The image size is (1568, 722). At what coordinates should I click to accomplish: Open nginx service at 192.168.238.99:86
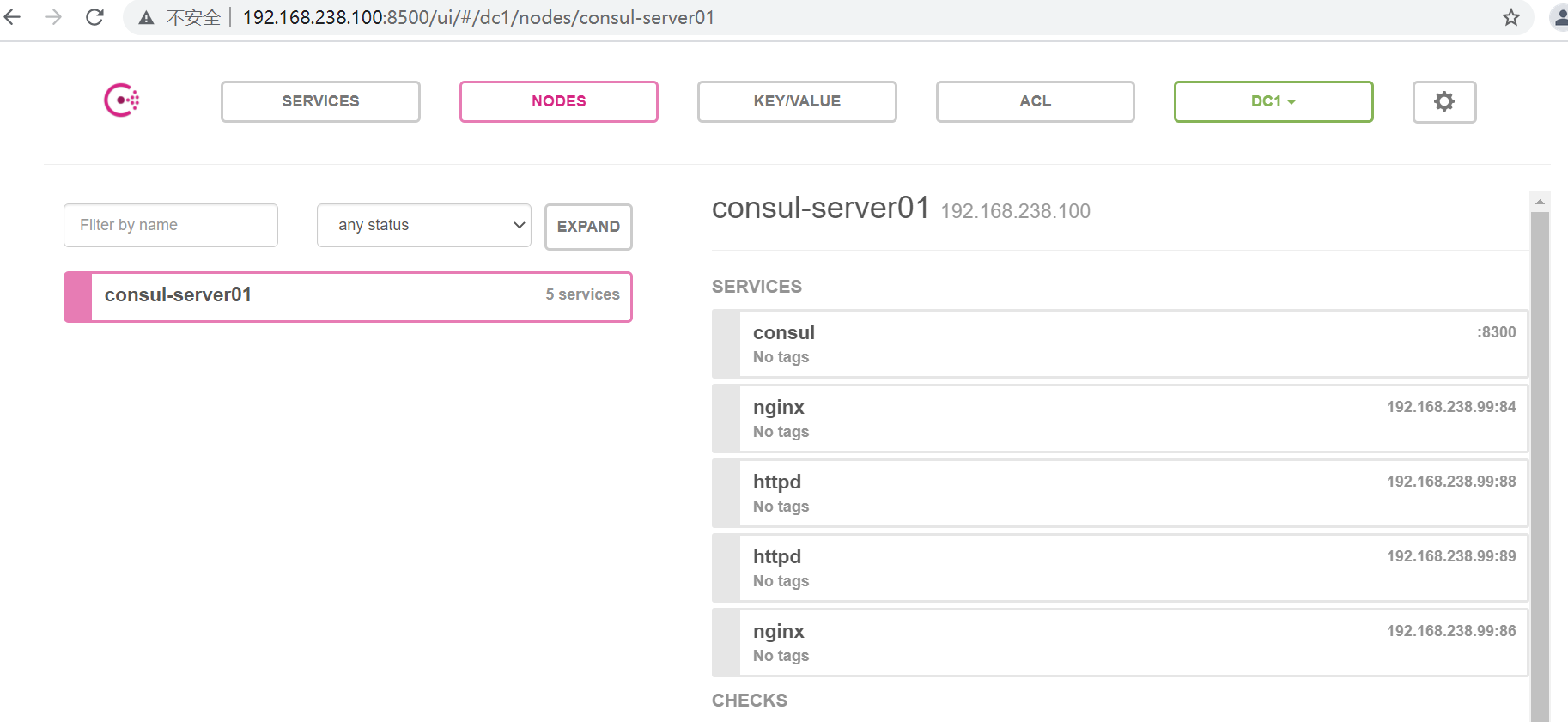[x=1120, y=642]
